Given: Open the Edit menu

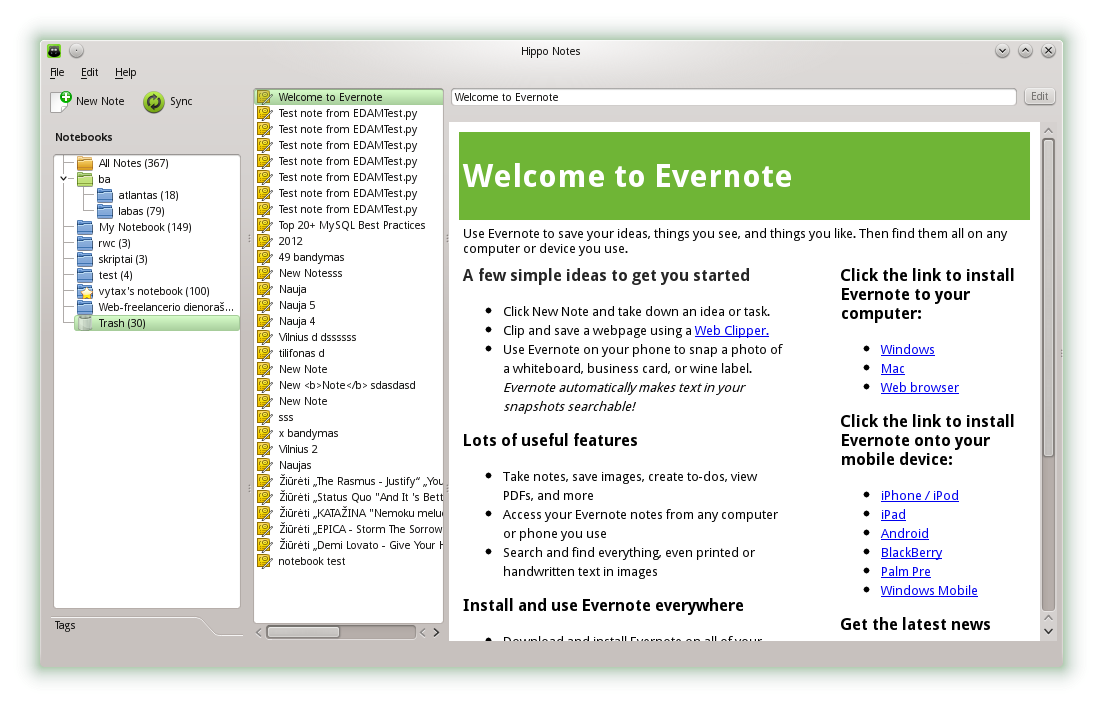Looking at the screenshot, I should [x=89, y=72].
